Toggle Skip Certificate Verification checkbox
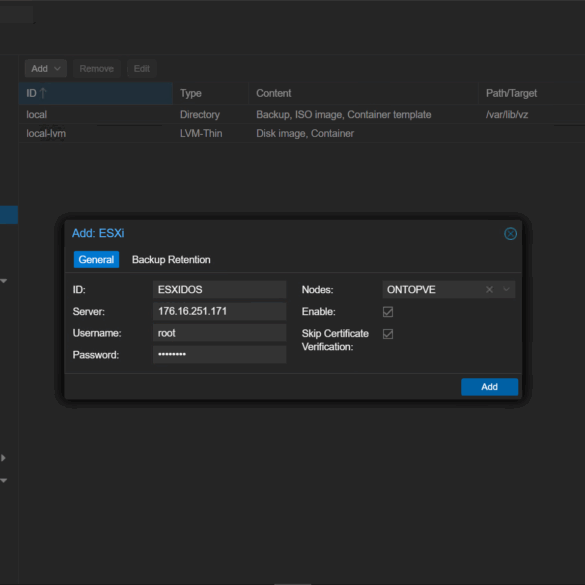The image size is (585, 585). click(x=388, y=334)
